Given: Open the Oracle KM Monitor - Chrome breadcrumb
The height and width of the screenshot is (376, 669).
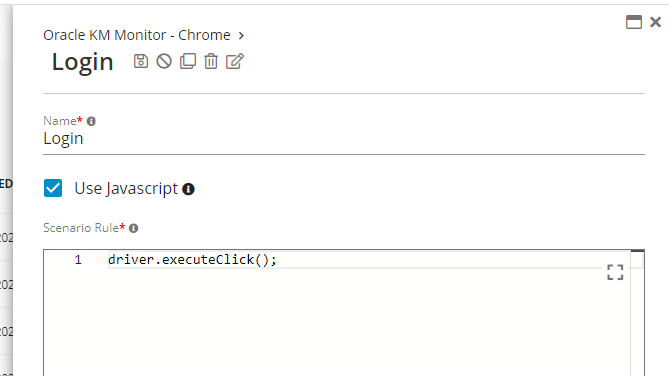Looking at the screenshot, I should coord(137,35).
